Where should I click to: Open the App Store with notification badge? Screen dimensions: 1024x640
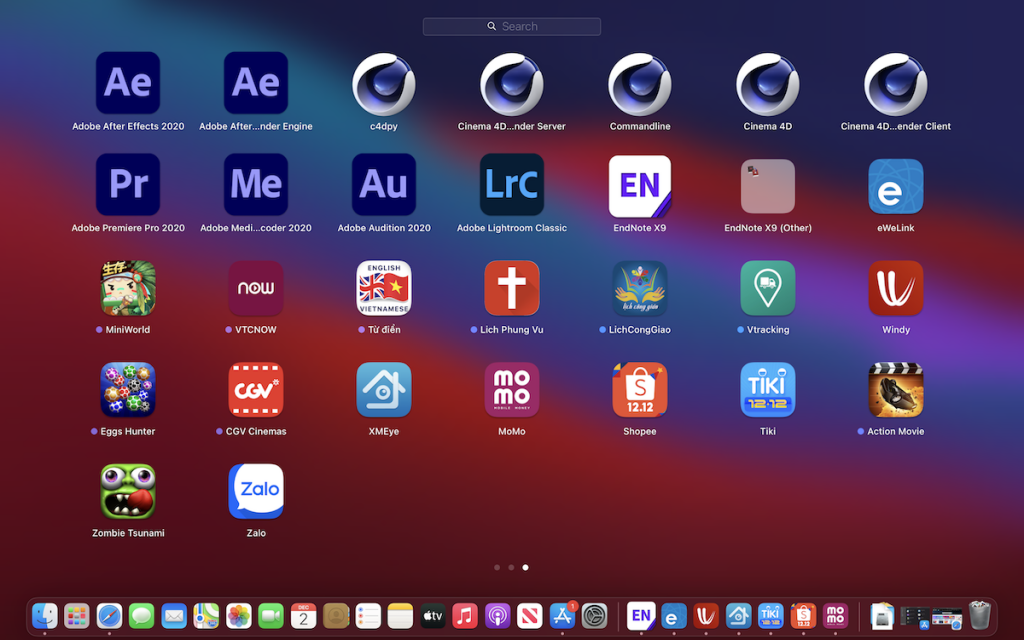pyautogui.click(x=561, y=617)
